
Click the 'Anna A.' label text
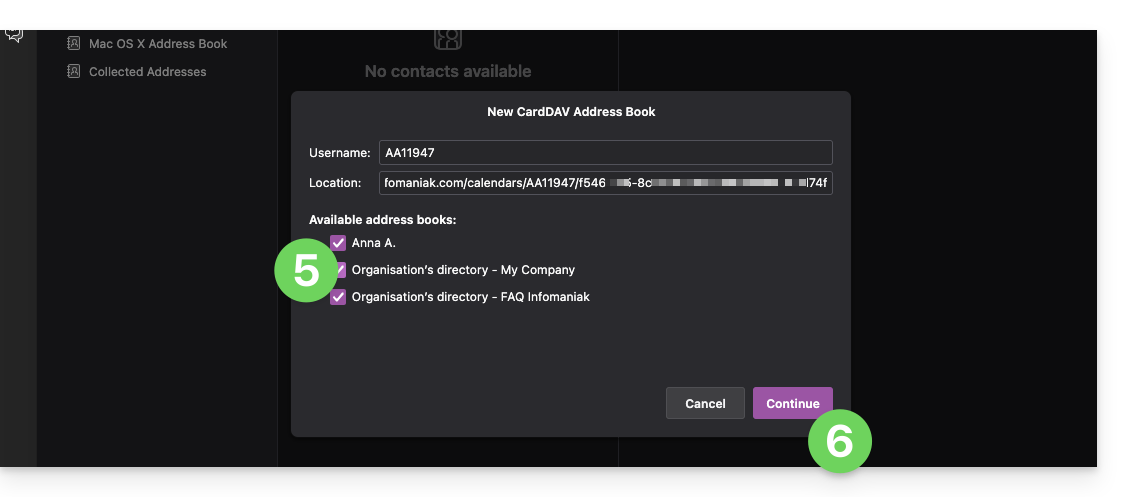click(374, 243)
